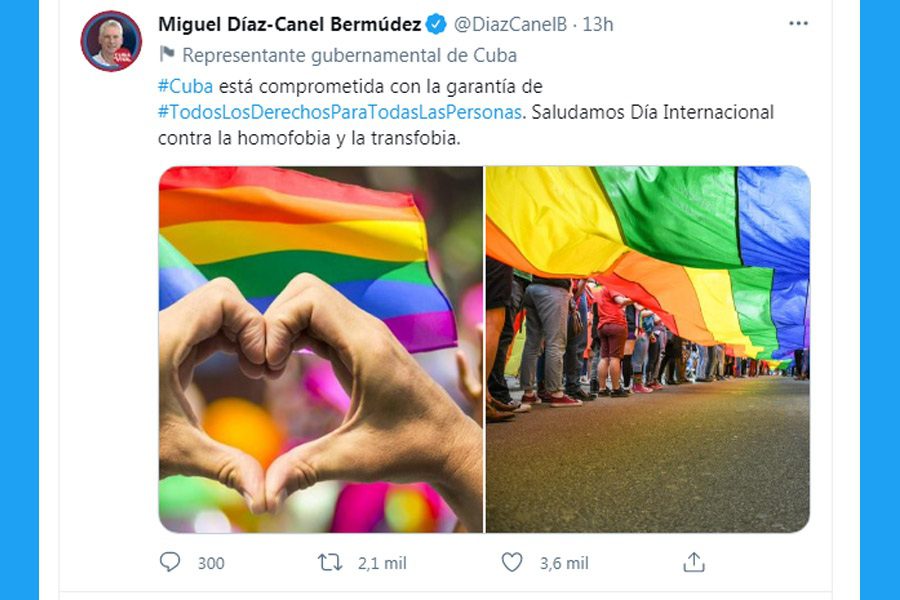Click the 300 replies count
900x600 pixels.
[211, 563]
